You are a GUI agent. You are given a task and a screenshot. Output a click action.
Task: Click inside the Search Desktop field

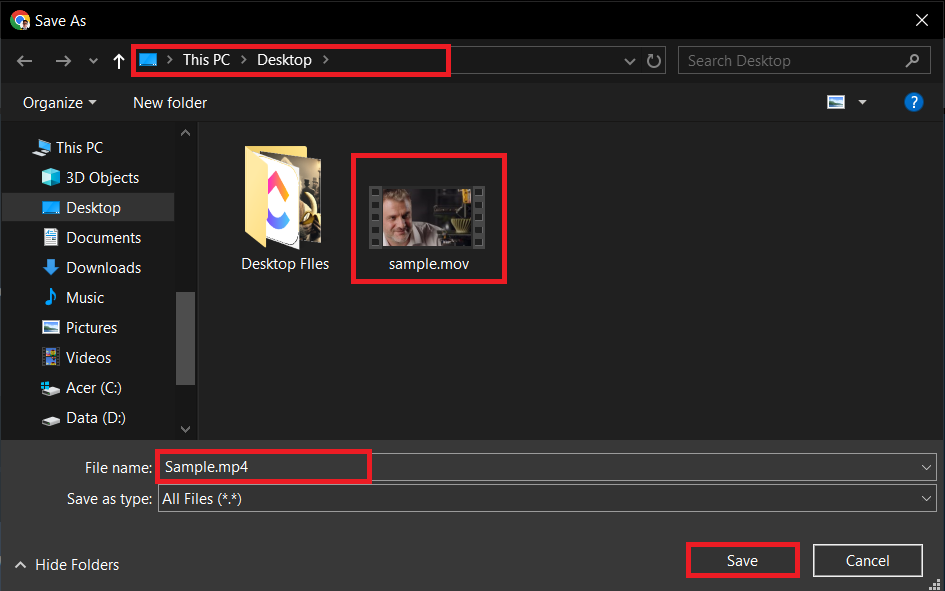click(x=790, y=60)
